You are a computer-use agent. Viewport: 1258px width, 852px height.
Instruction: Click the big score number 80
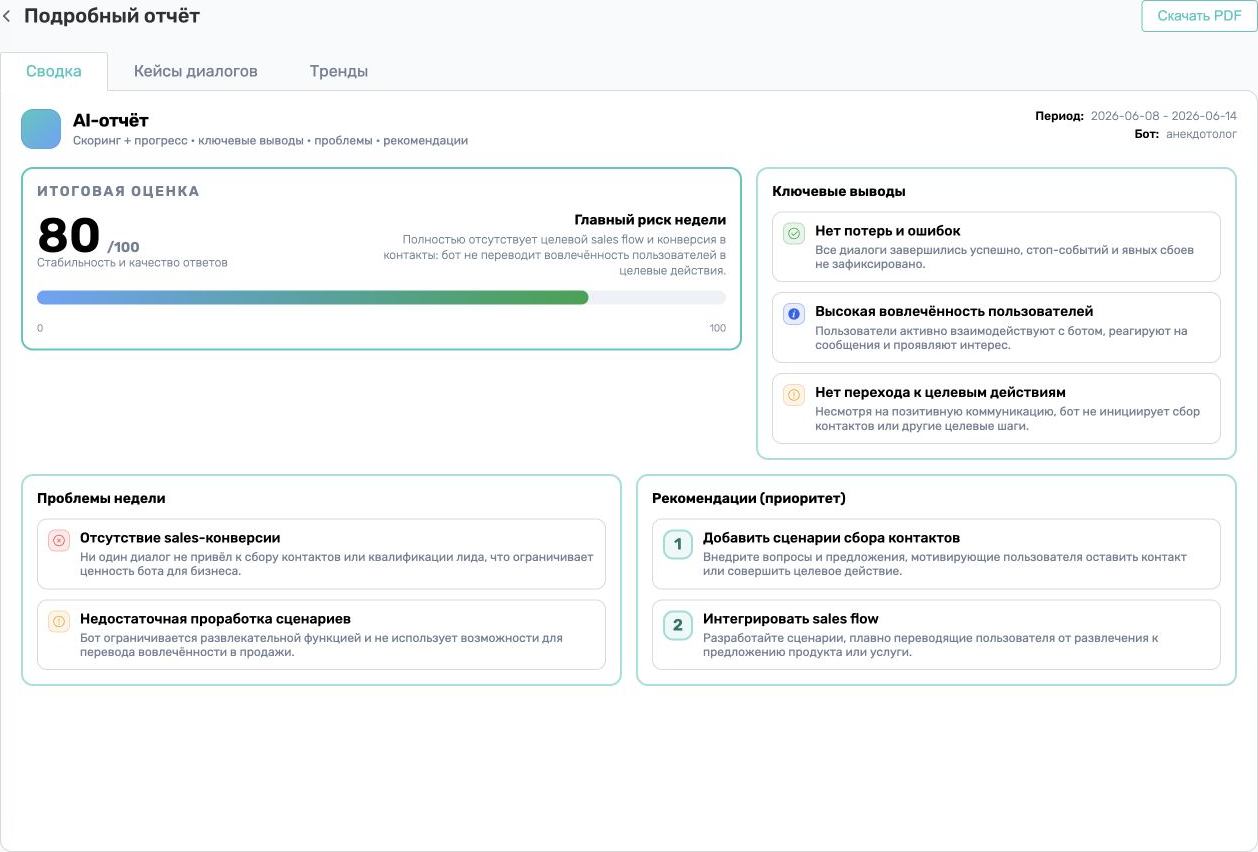[69, 236]
